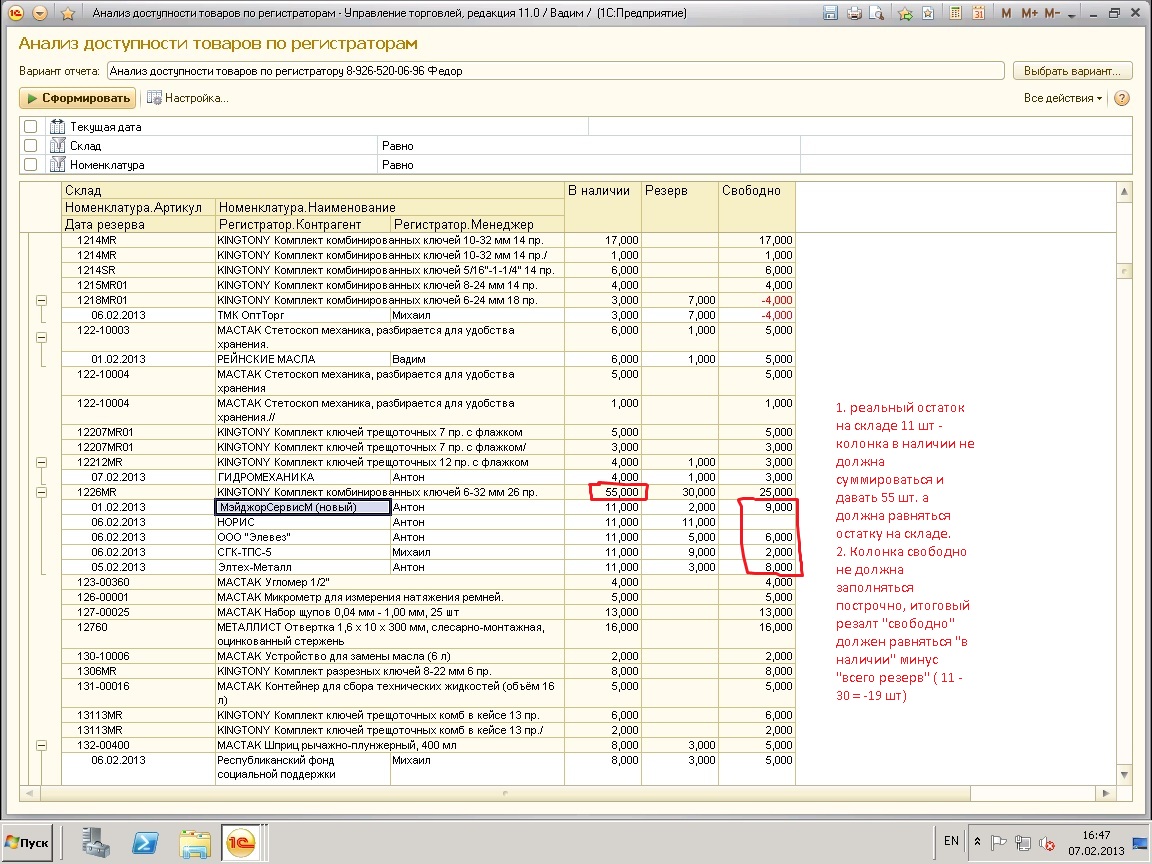Print the report with the printer icon
The height and width of the screenshot is (864, 1152).
click(x=854, y=13)
